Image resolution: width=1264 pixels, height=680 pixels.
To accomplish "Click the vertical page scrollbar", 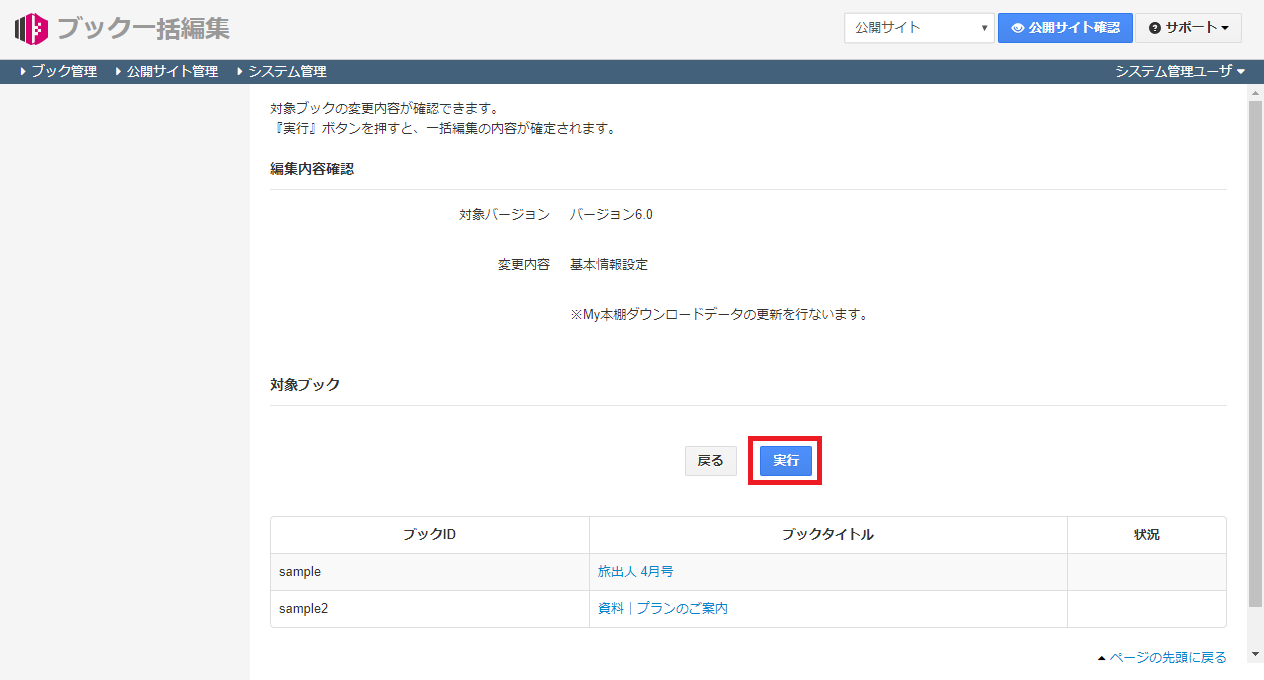I will pos(1256,352).
